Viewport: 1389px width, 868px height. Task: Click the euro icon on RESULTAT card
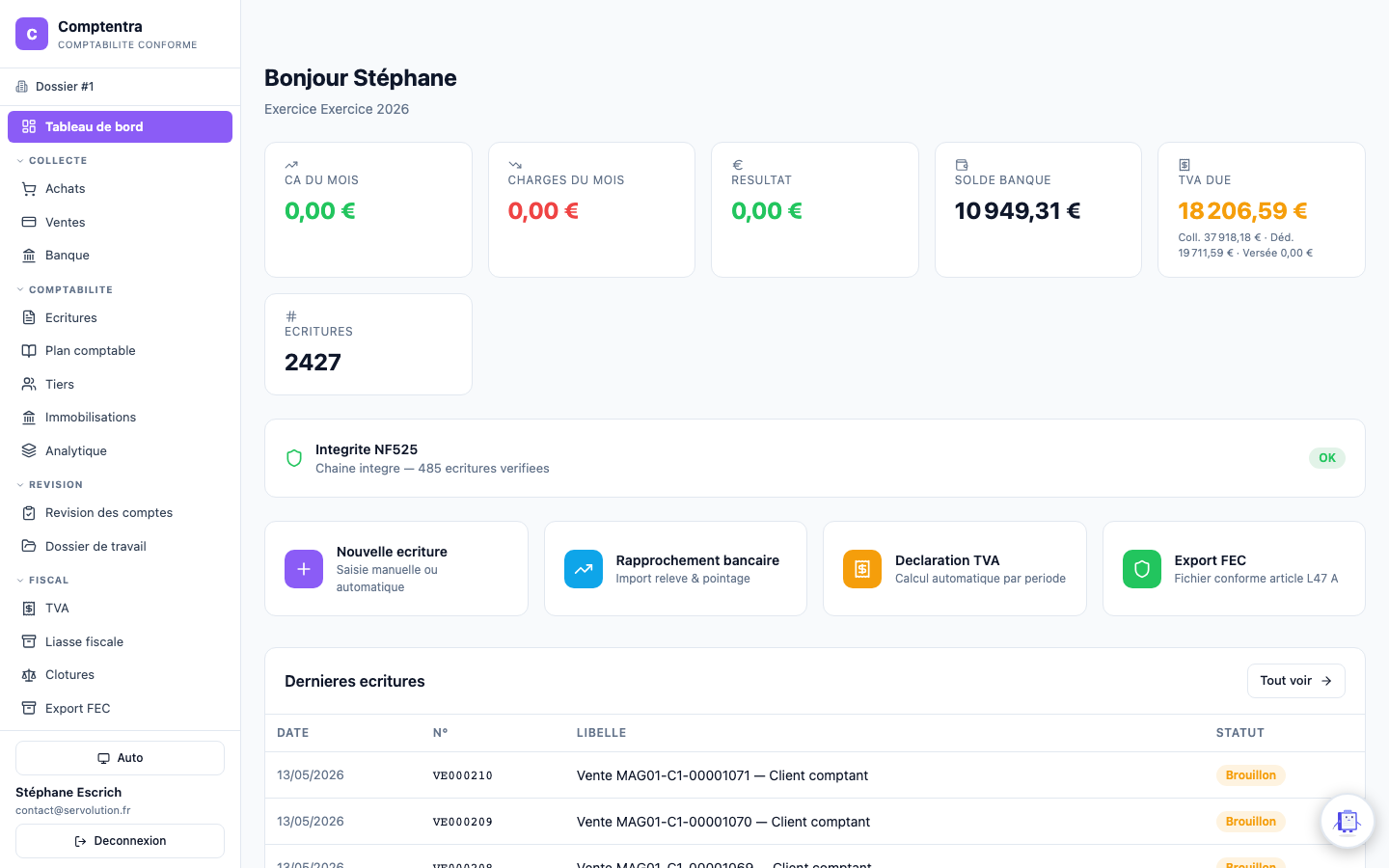tap(738, 165)
